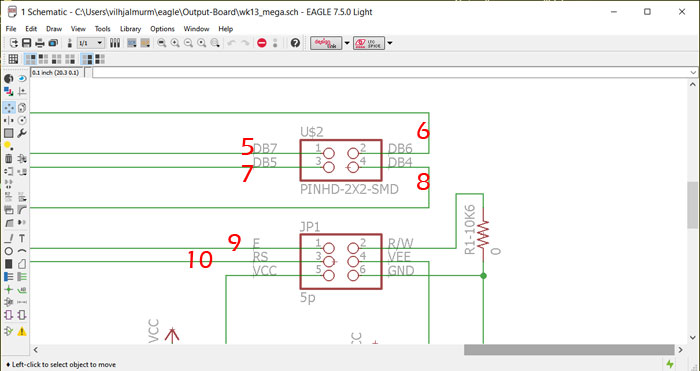Select the Polygon tool
Screen dimensions: 700x371
(x=22, y=264)
